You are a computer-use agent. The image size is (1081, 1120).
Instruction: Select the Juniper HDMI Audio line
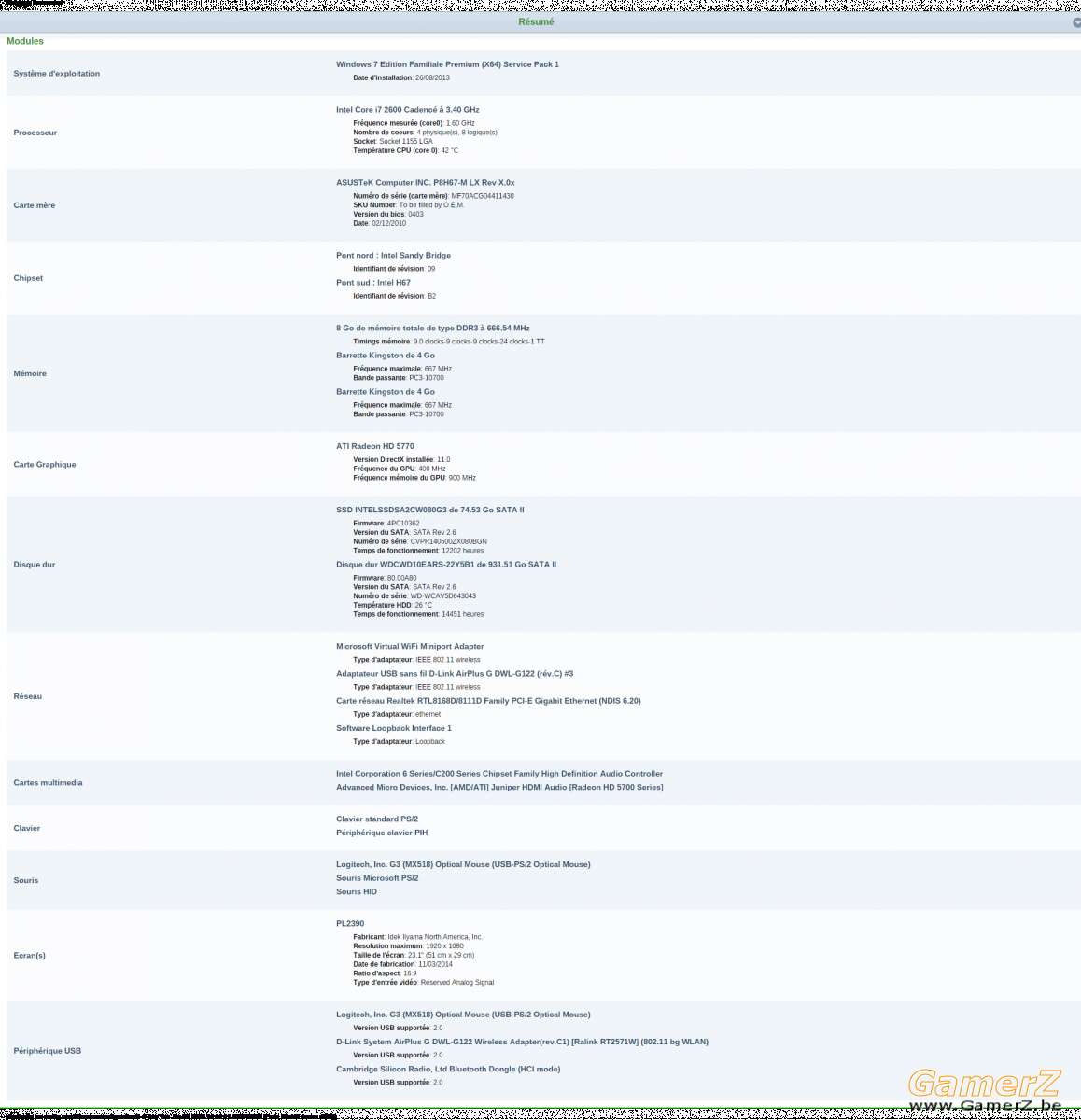pos(499,788)
